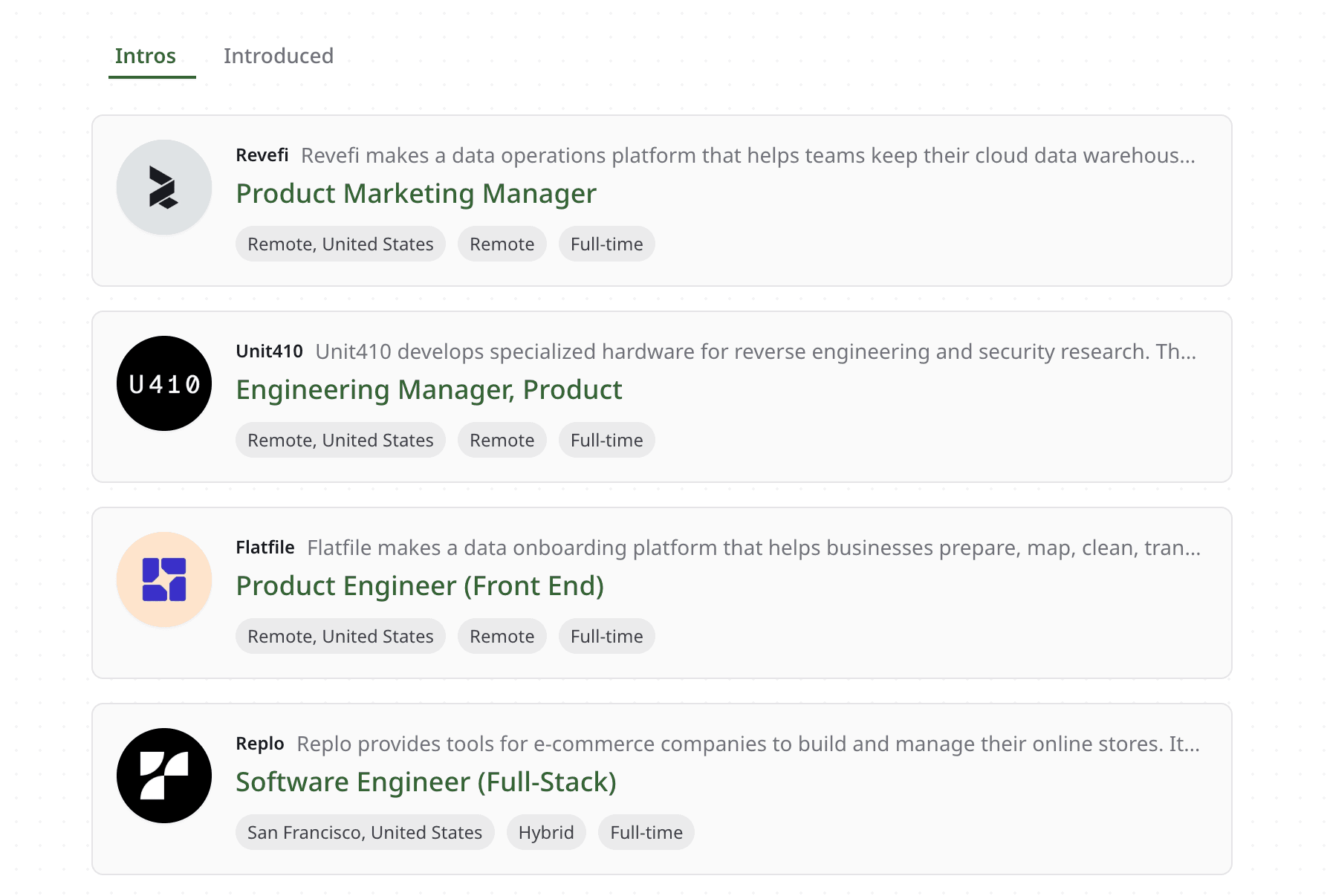Click the Replo company name
This screenshot has height=896, width=1327.
coord(259,744)
